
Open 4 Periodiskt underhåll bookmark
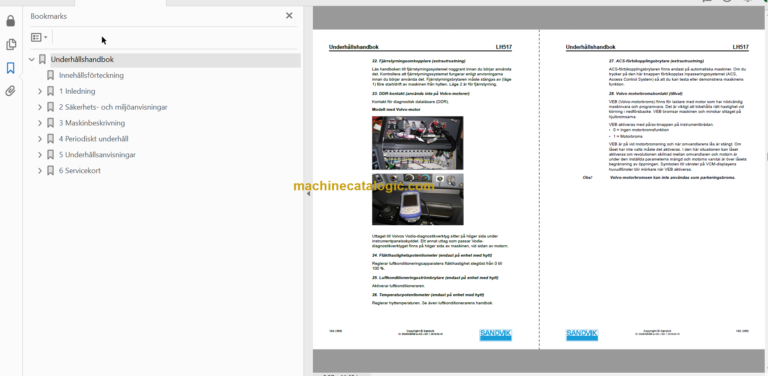tap(94, 139)
